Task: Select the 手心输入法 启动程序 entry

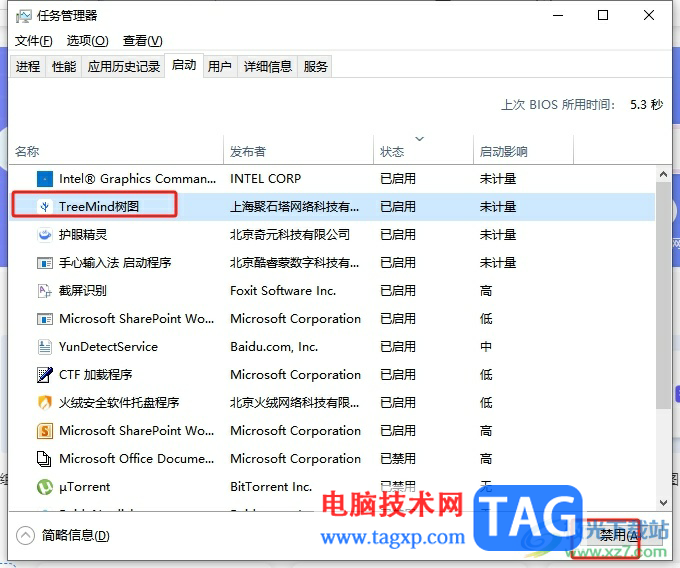Action: (x=115, y=263)
